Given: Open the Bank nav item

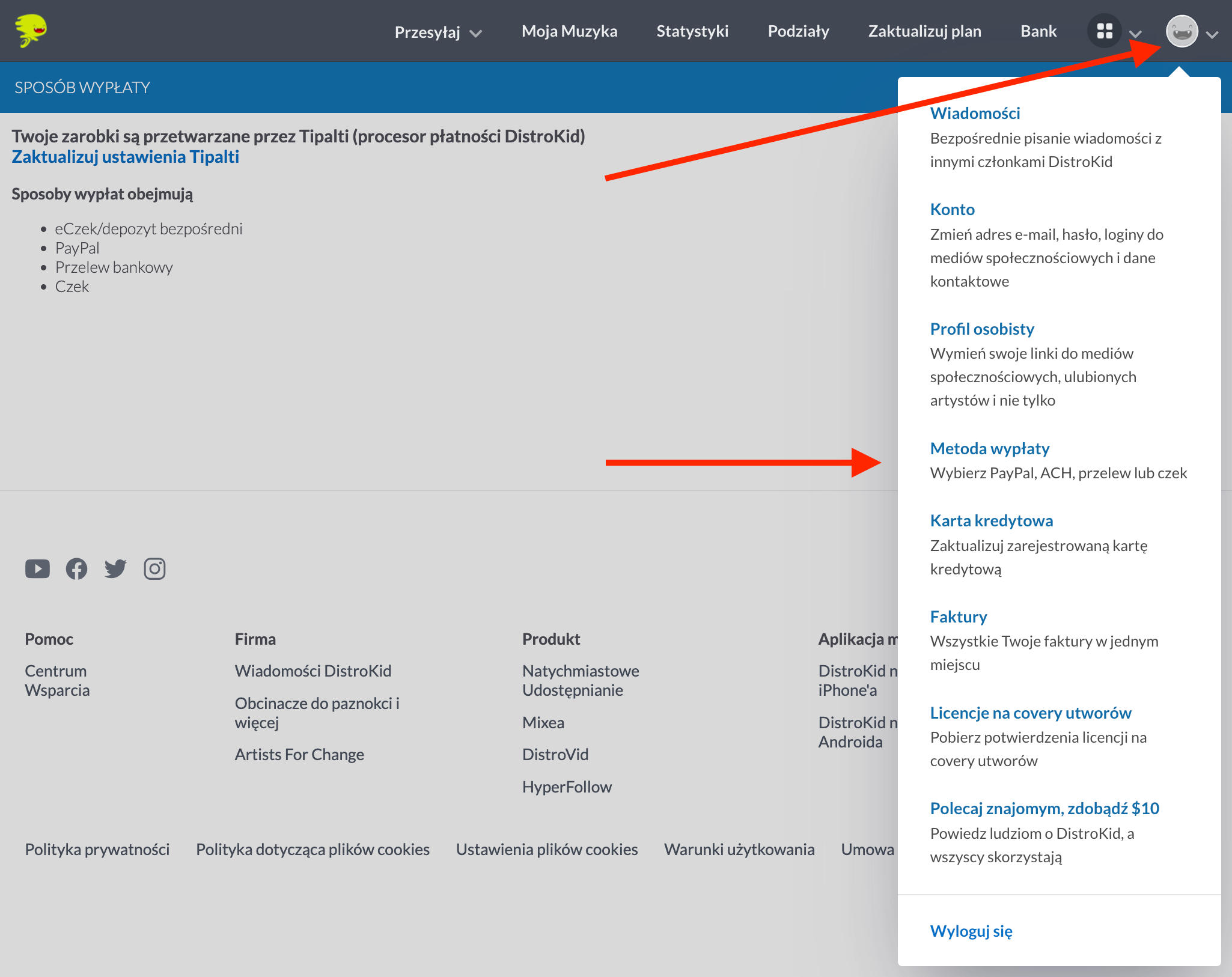Looking at the screenshot, I should [x=1038, y=31].
